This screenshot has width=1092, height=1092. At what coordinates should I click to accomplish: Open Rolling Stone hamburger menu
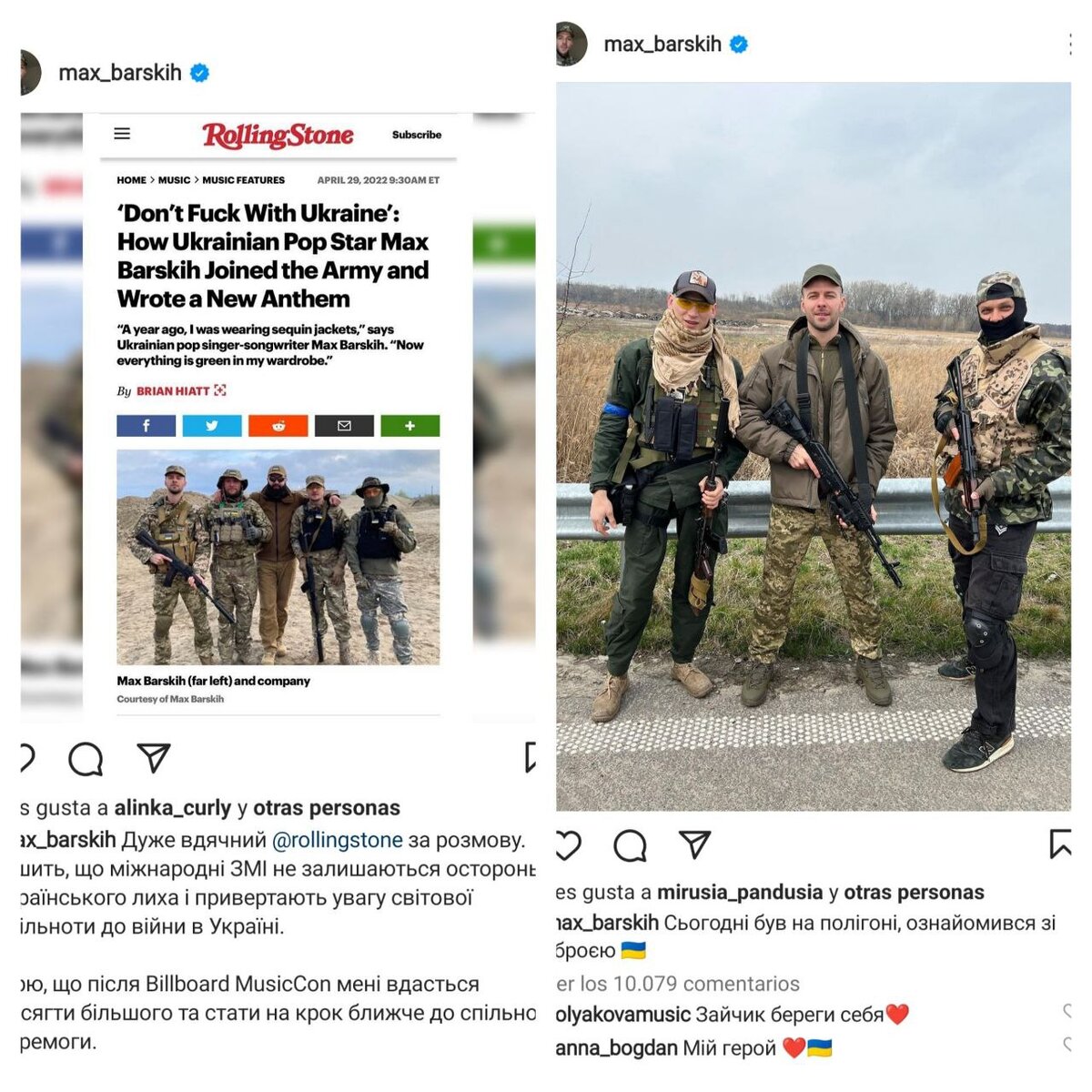[x=122, y=134]
